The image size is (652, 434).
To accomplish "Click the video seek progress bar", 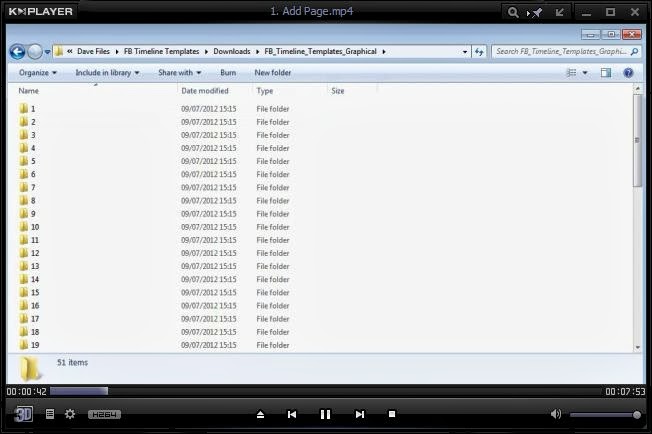I will (x=326, y=391).
